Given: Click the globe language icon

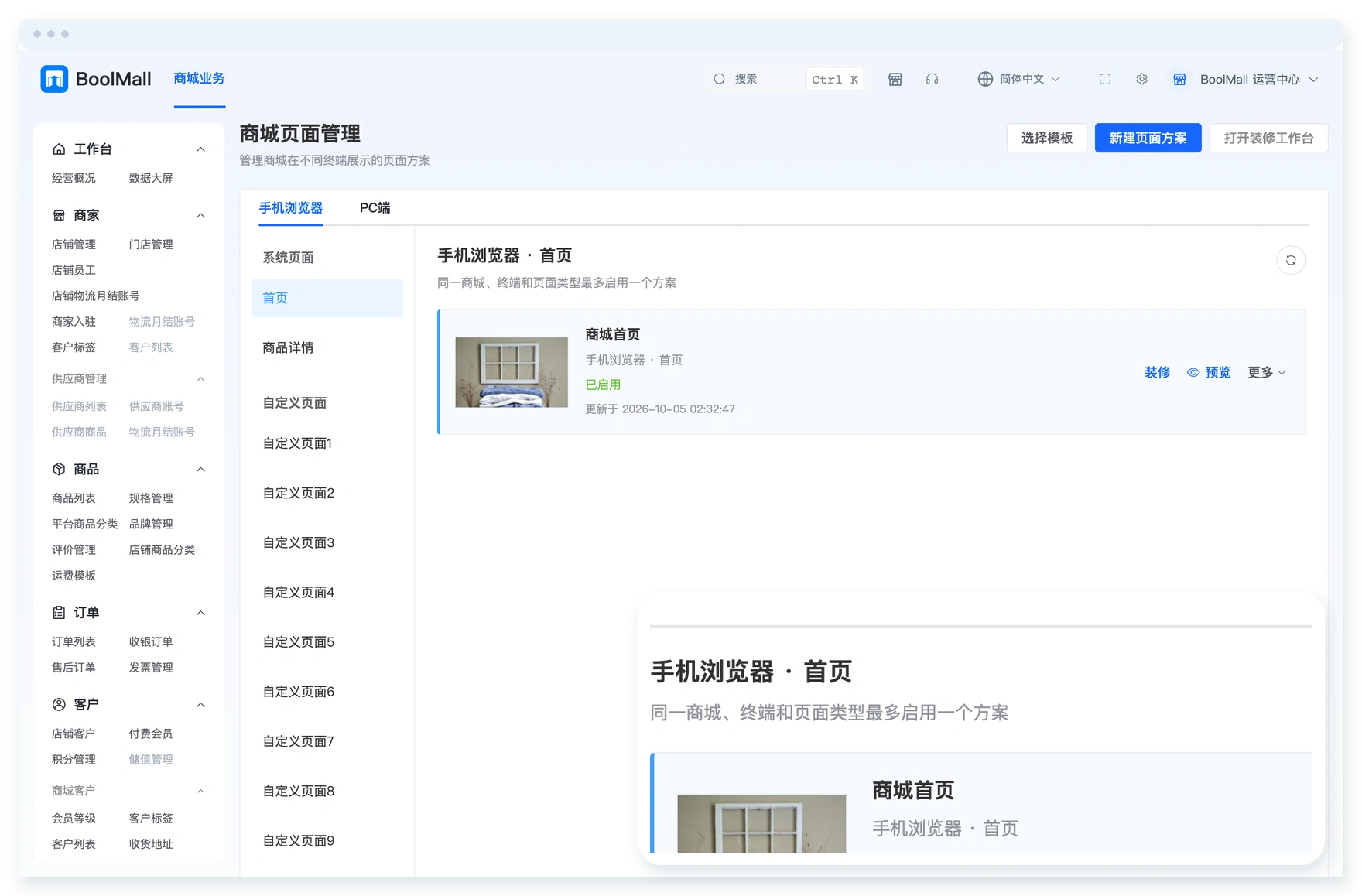Looking at the screenshot, I should tap(985, 79).
